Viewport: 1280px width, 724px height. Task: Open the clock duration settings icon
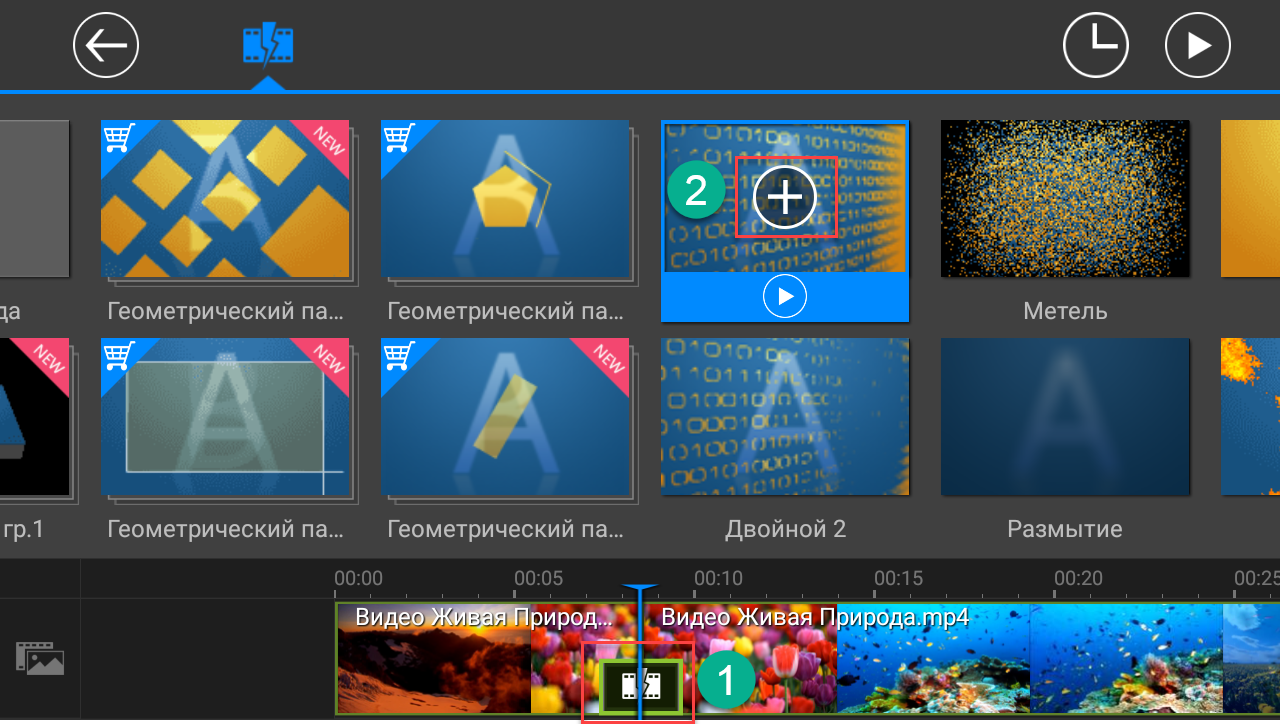pyautogui.click(x=1095, y=45)
